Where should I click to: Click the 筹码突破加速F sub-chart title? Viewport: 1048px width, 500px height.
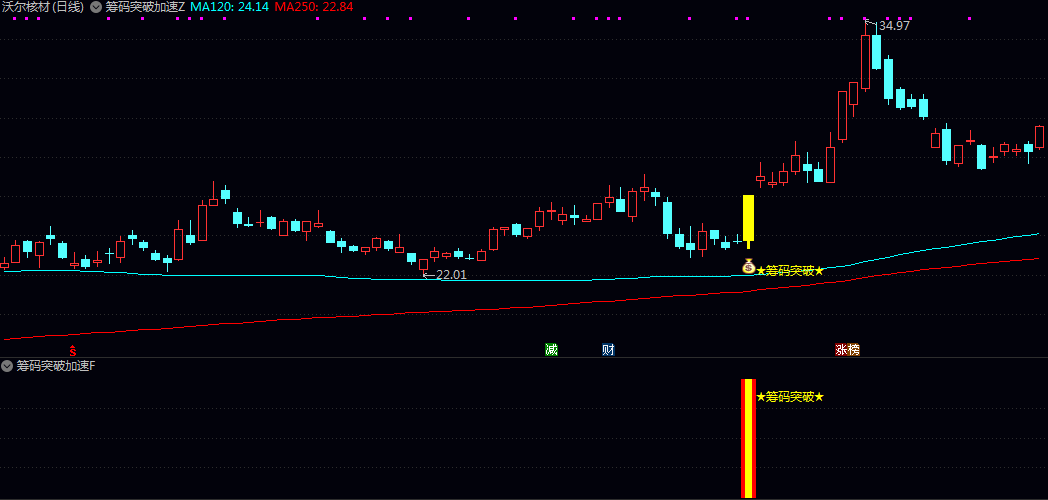tap(56, 366)
